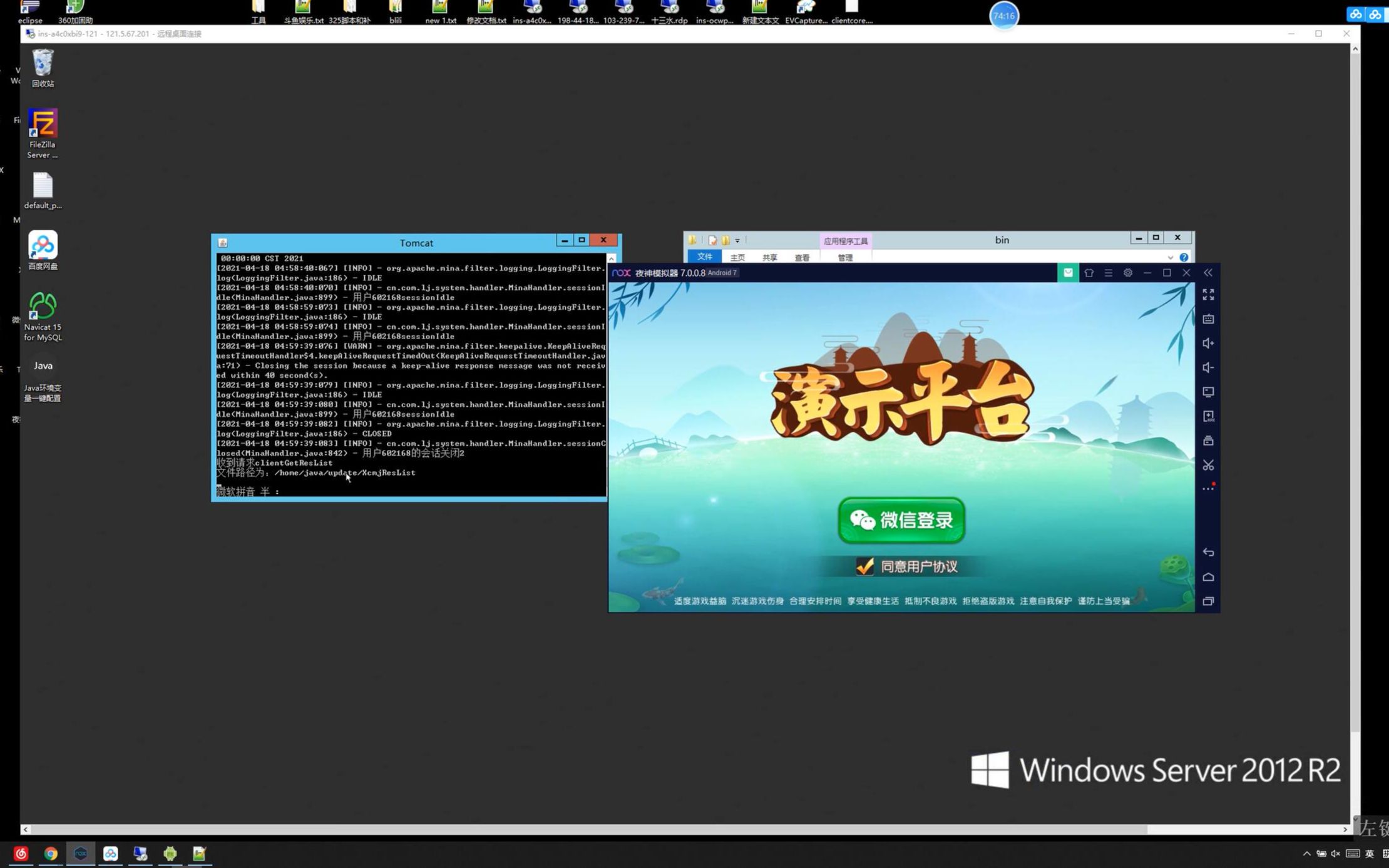Install APK via Nox sidebar icon
Viewport: 1389px width, 868px height.
(x=1208, y=416)
